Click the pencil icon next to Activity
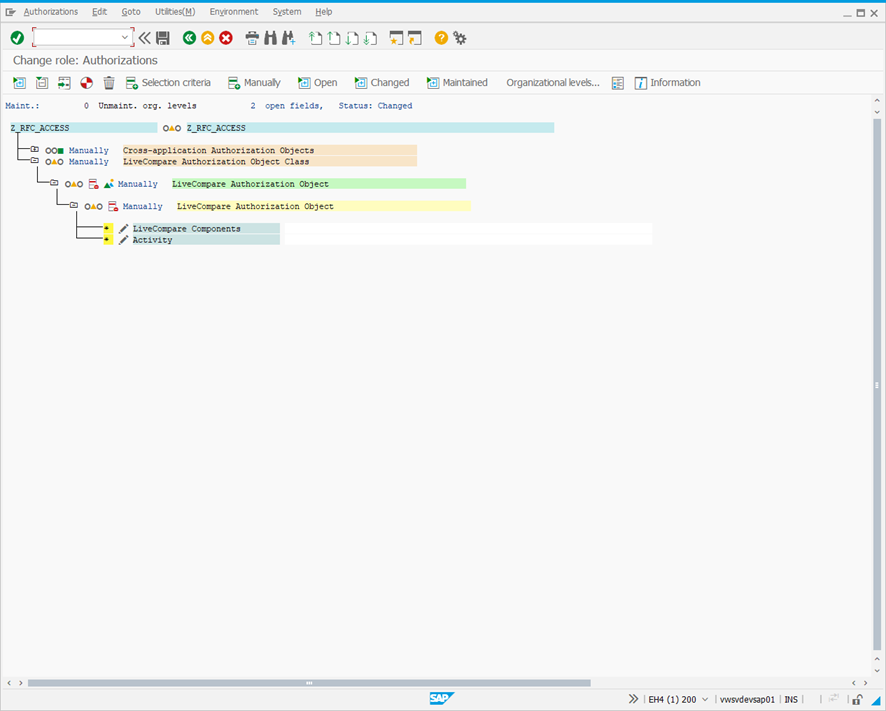The height and width of the screenshot is (711, 886). tap(122, 239)
